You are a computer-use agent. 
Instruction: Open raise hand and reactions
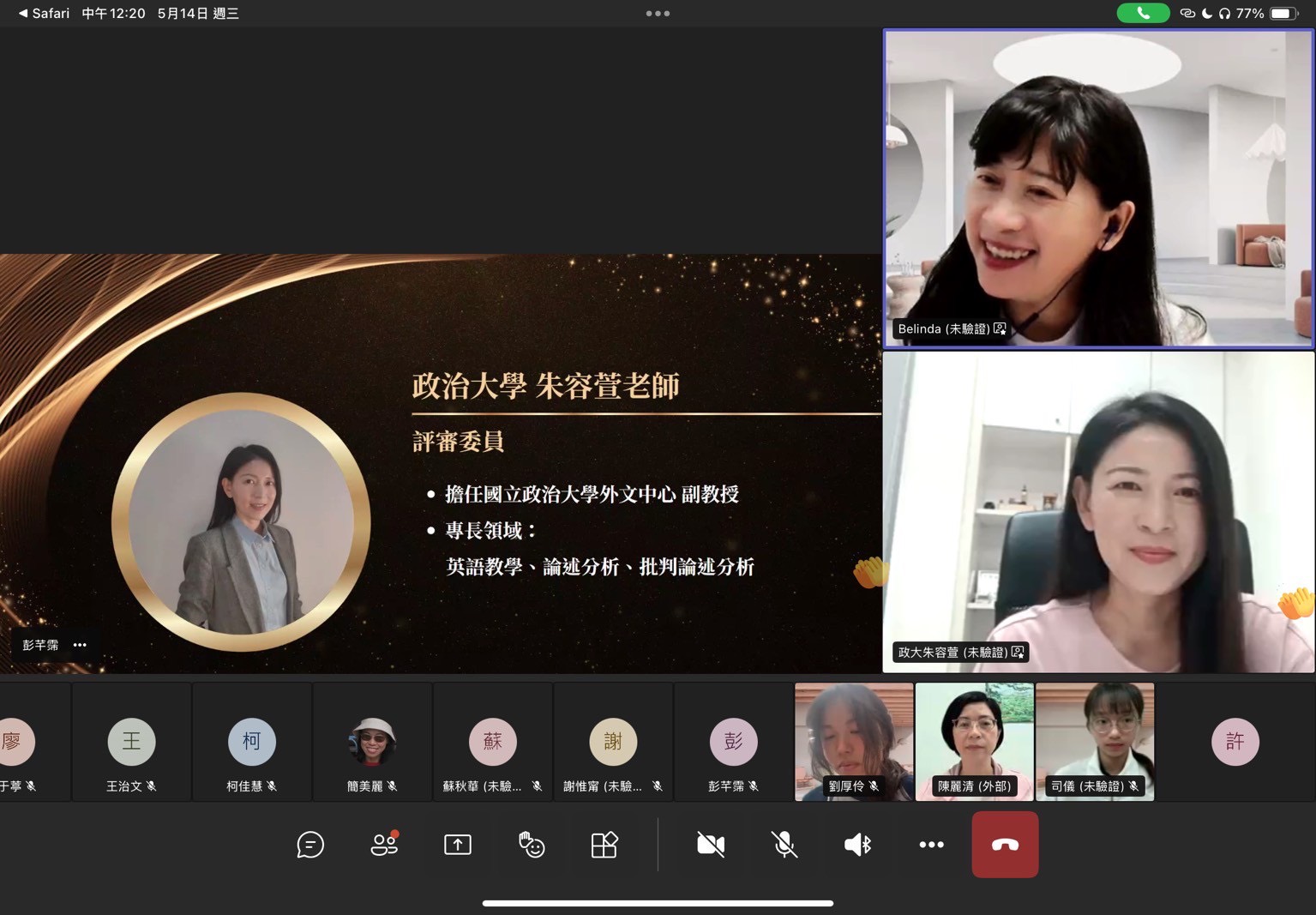532,846
